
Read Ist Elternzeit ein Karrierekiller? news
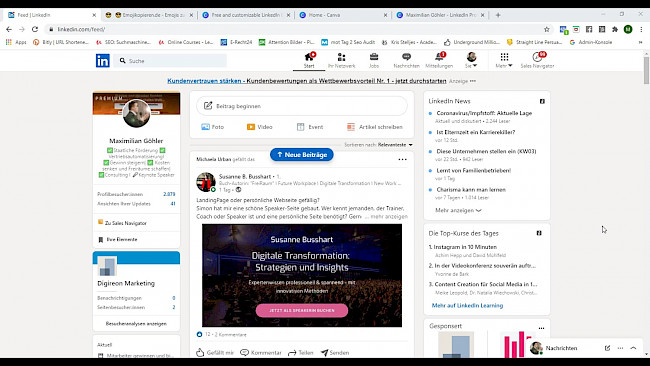point(475,132)
